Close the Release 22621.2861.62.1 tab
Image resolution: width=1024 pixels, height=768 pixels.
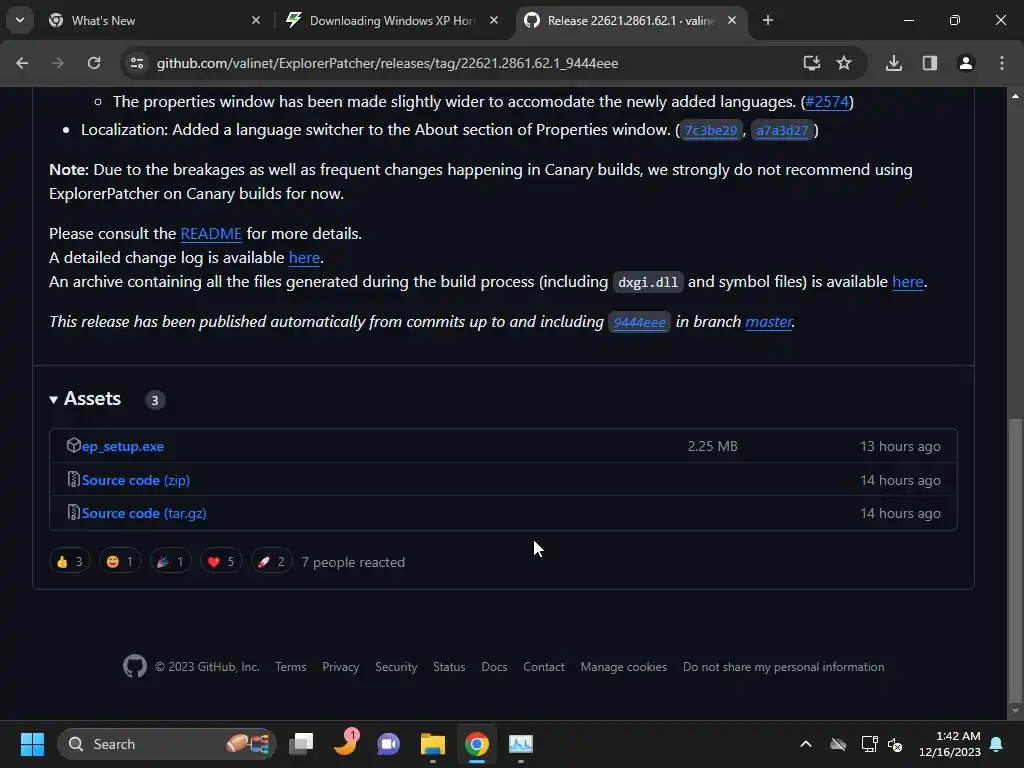coord(732,20)
